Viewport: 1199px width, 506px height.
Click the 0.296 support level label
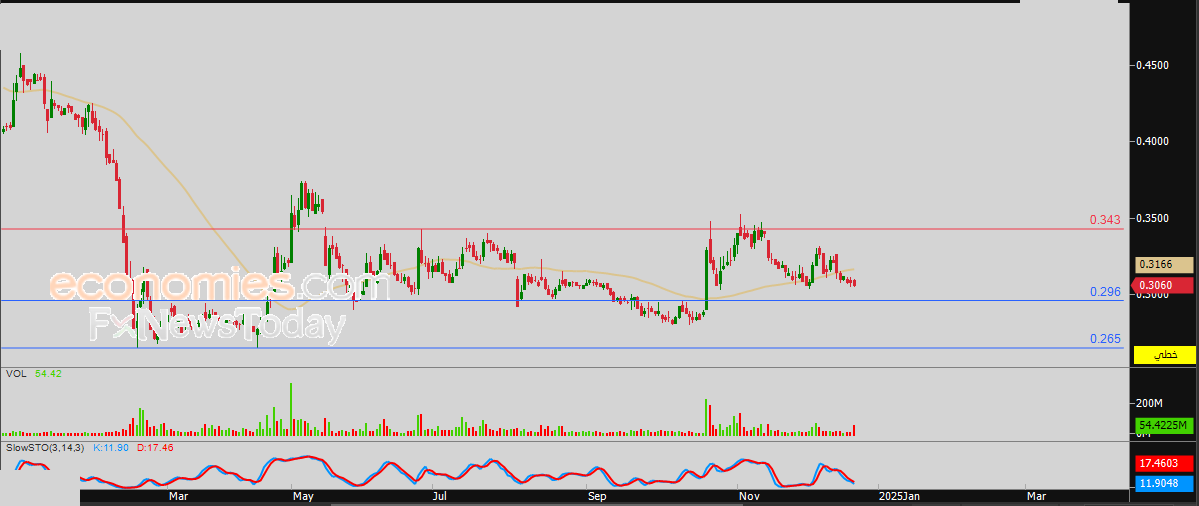click(1105, 292)
